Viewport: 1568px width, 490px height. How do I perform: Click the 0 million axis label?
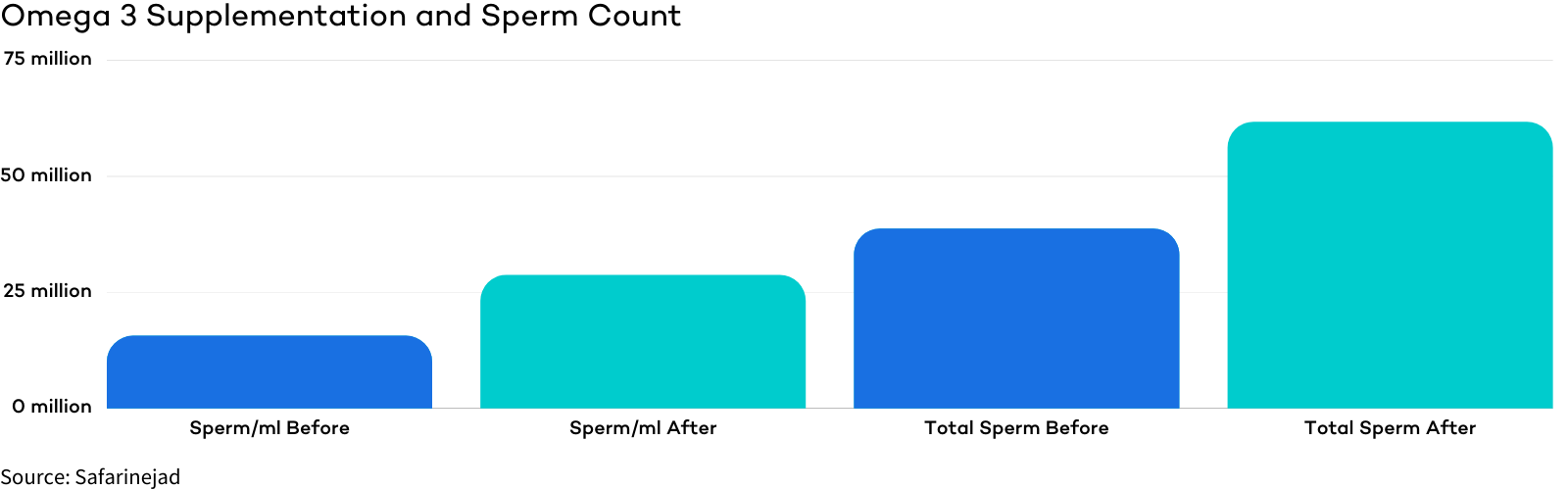(52, 407)
